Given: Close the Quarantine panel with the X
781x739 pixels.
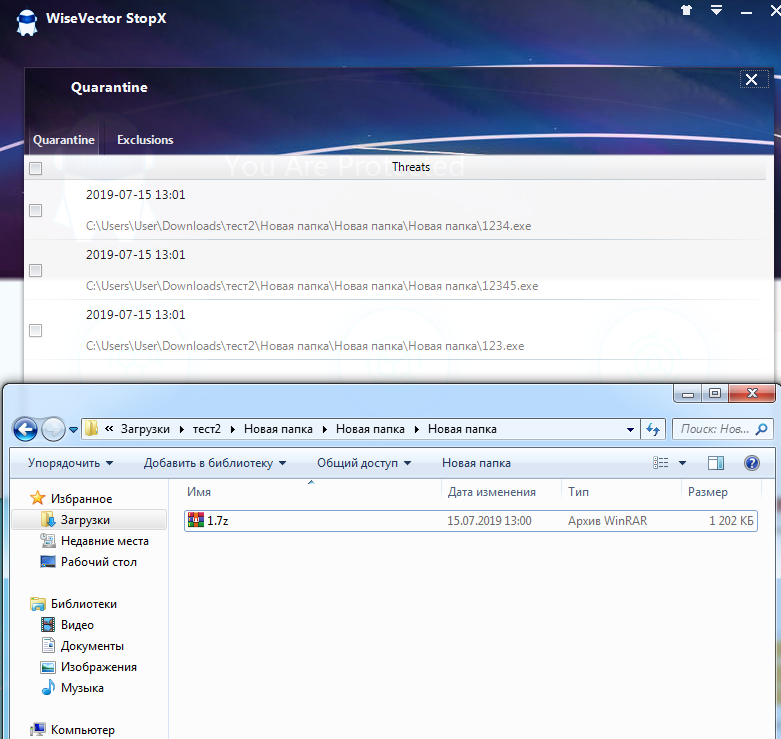Looking at the screenshot, I should (752, 80).
